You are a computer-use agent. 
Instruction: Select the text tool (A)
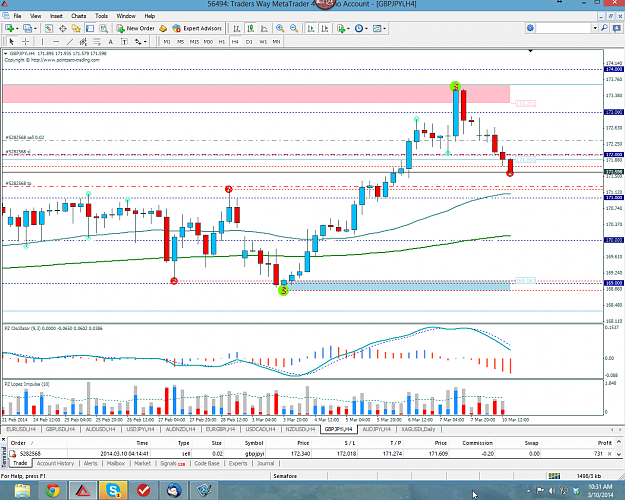[x=110, y=41]
